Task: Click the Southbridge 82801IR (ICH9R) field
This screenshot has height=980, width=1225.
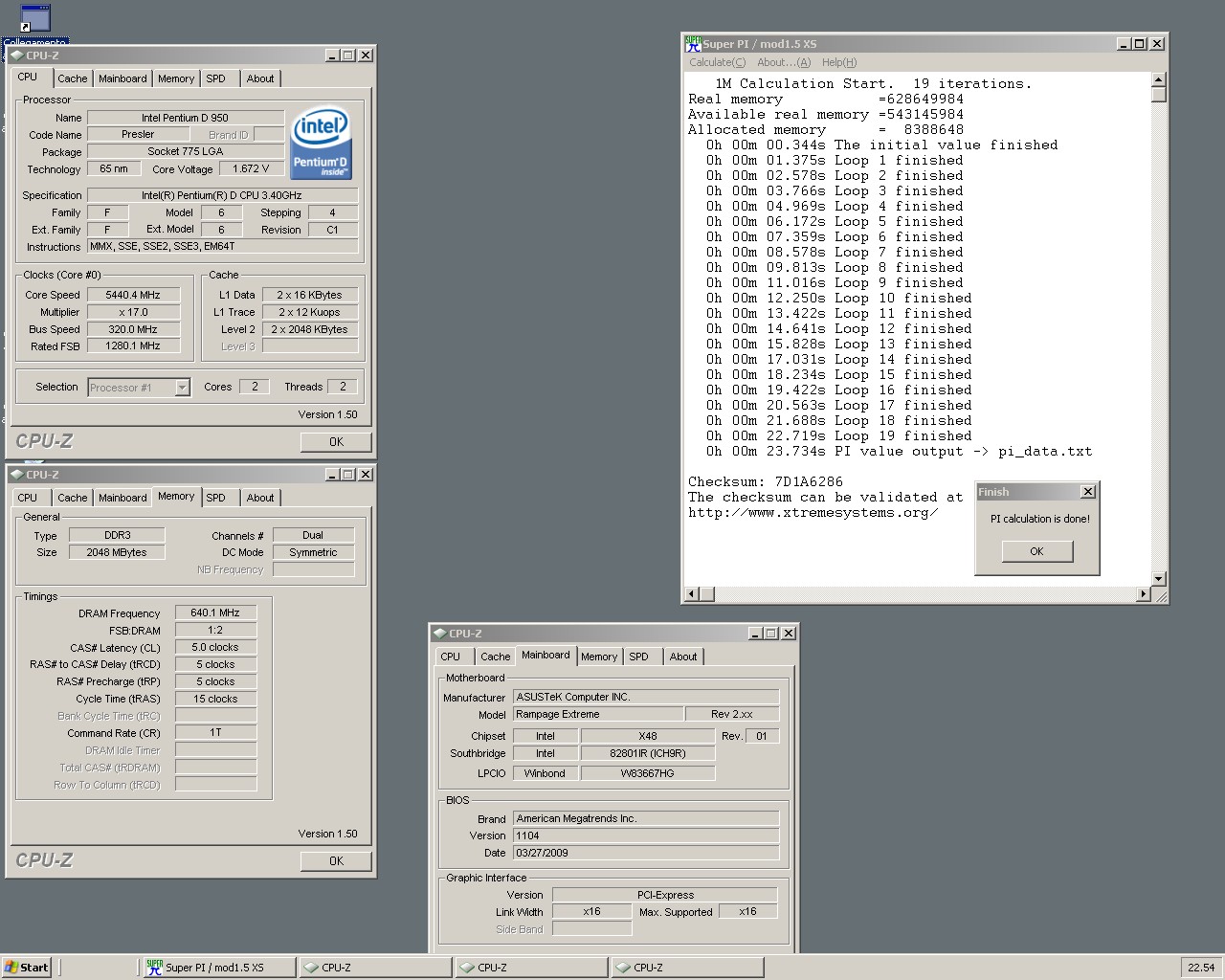Action: point(648,753)
